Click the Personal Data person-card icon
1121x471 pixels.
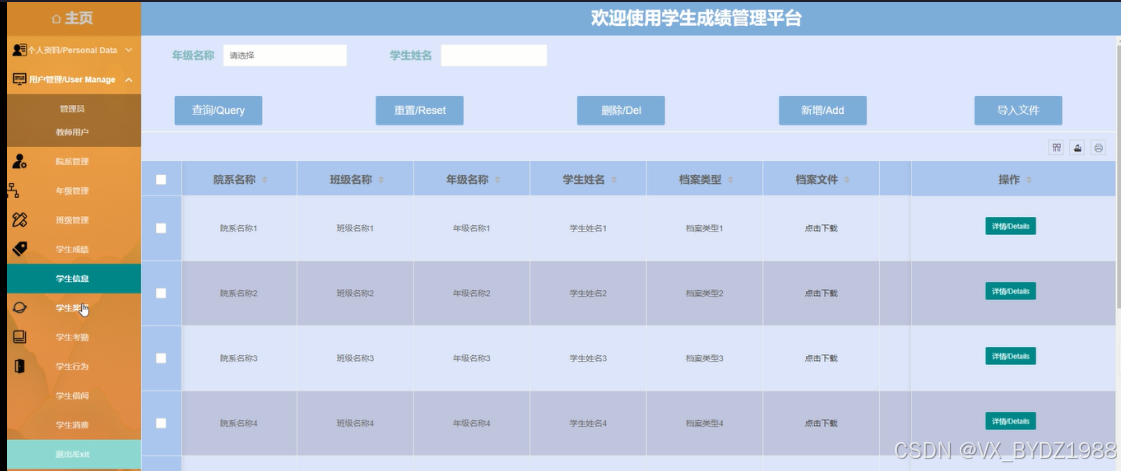(19, 50)
